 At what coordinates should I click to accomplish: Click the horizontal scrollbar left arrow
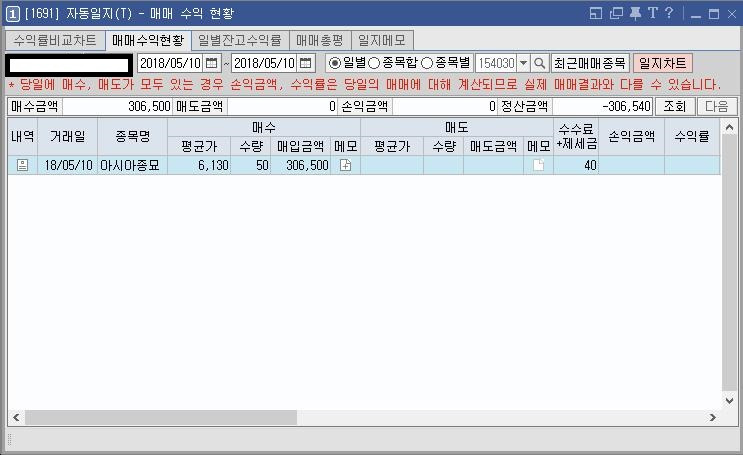[16, 418]
